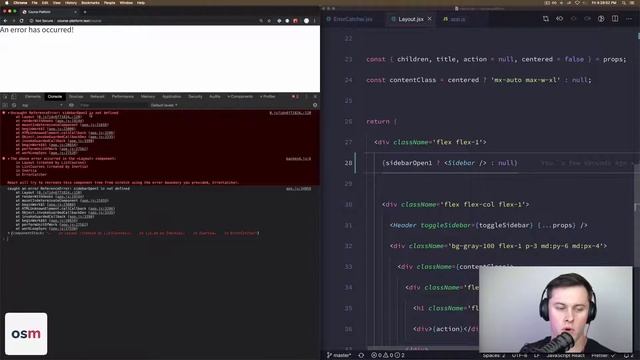Open errors and warnings problems count
This screenshot has height=360, width=640.
388,356
